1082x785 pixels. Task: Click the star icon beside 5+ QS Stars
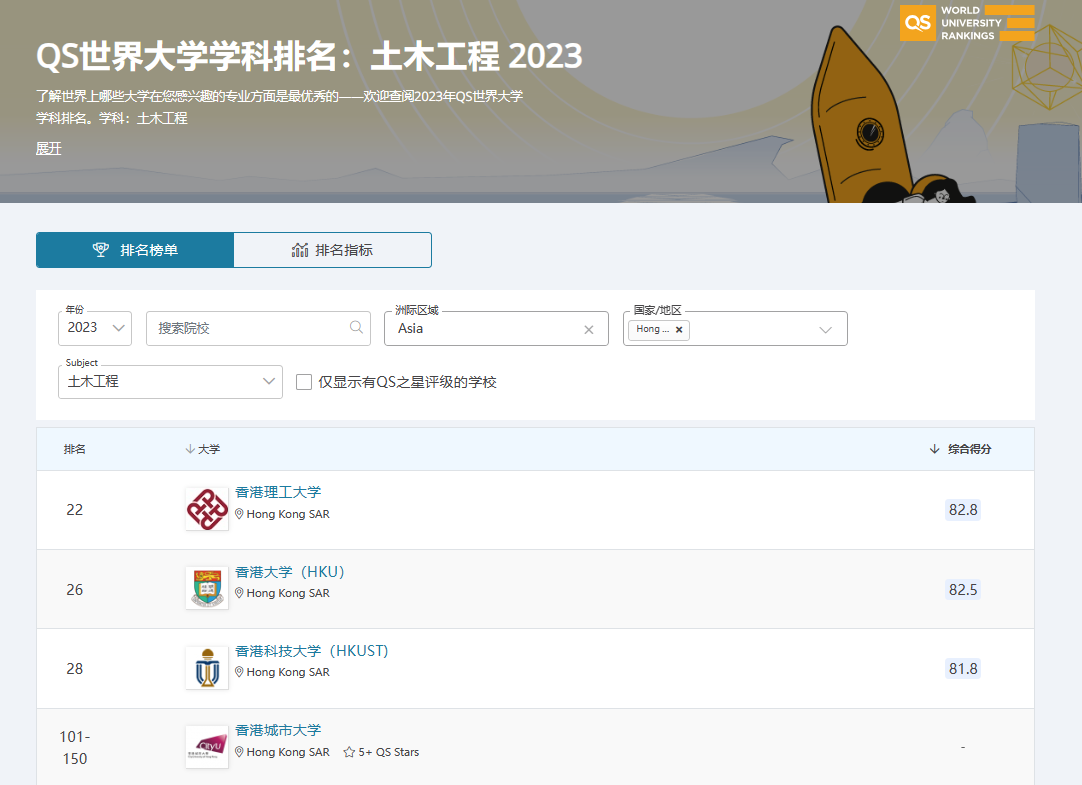(x=349, y=752)
